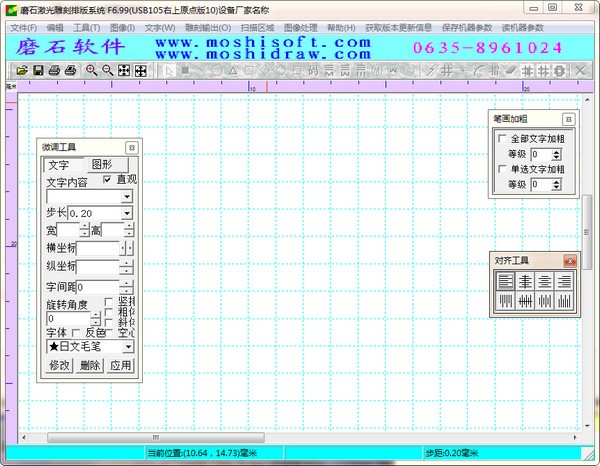
Task: Click the zoom in magnifier icon
Action: point(91,71)
